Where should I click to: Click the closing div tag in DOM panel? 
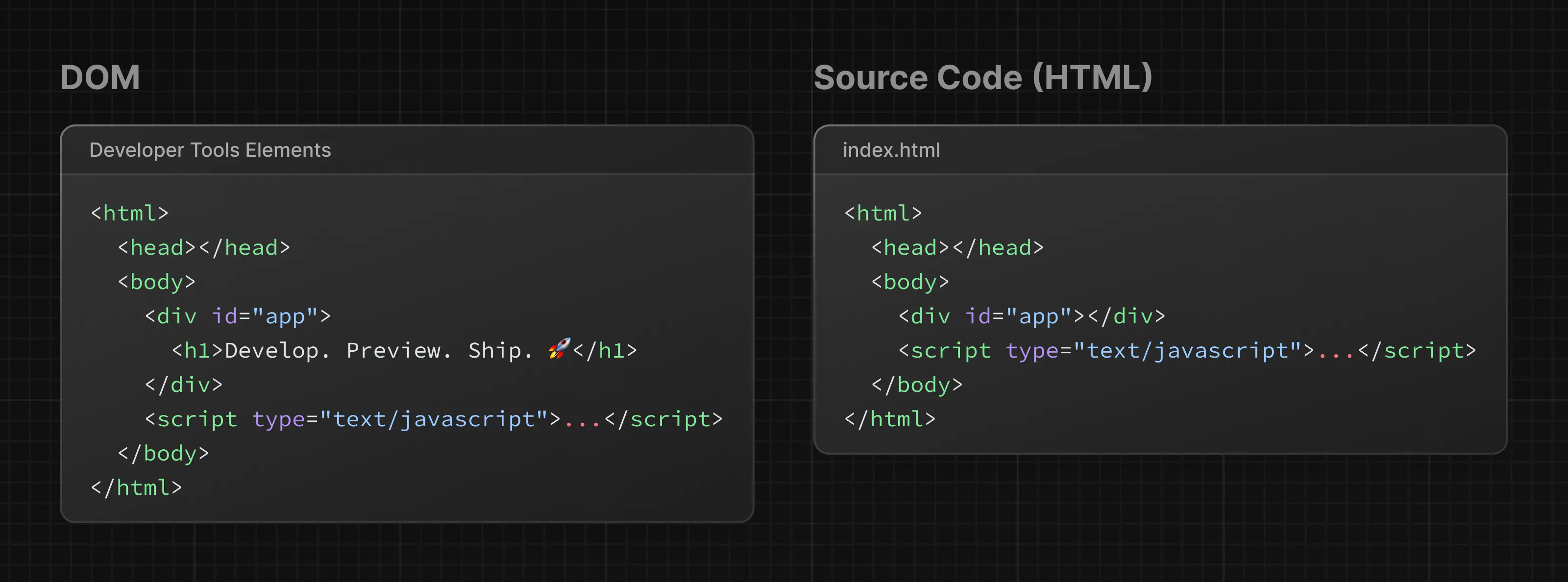click(x=184, y=385)
